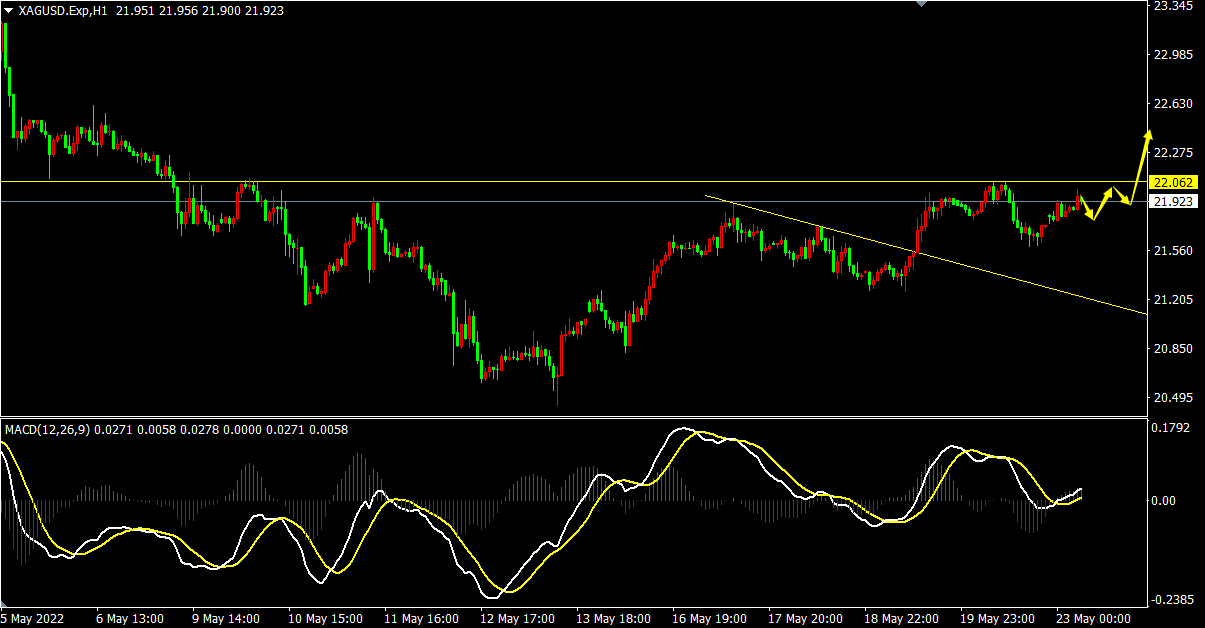Screen dimensions: 1205x628
Task: Click the 20.495 price scale value
Action: 1172,398
